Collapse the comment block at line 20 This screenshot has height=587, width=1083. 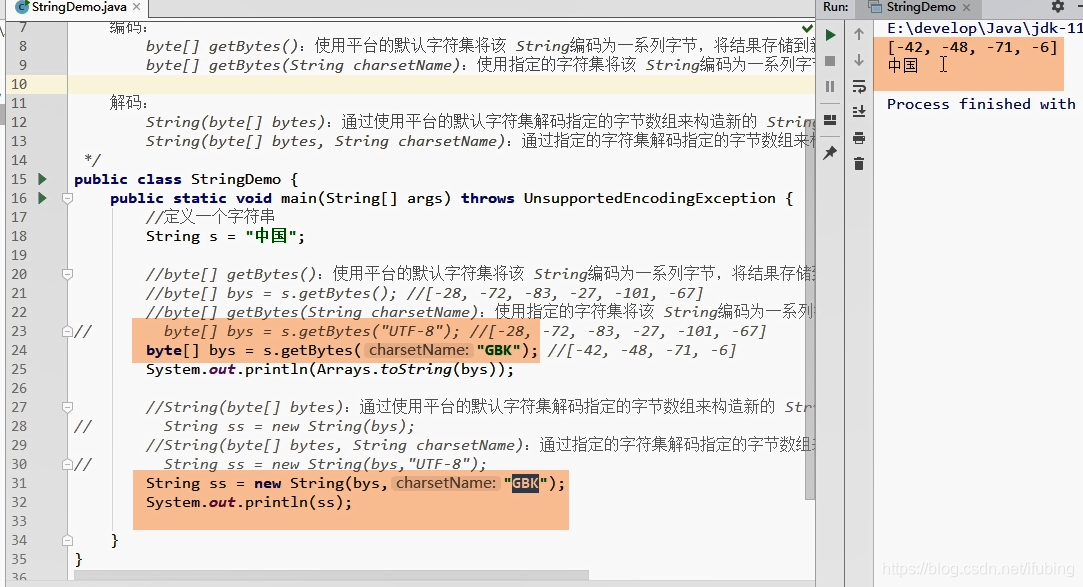[67, 274]
